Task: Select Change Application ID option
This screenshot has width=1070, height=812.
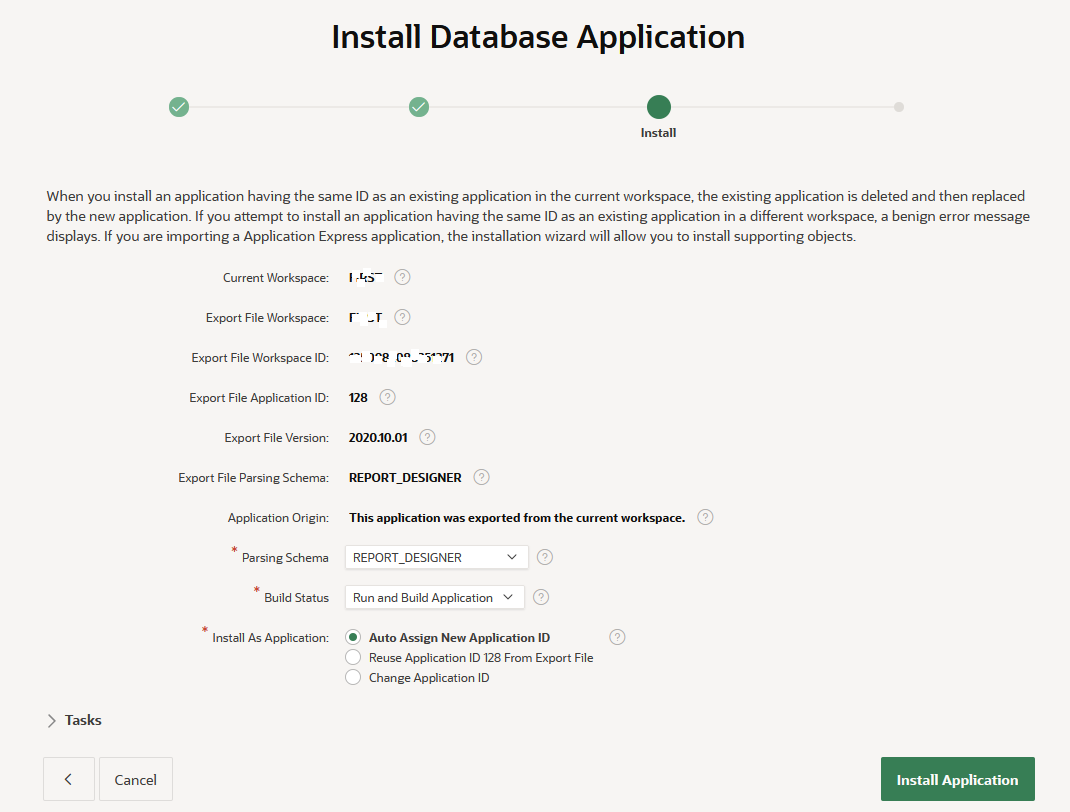Action: [352, 677]
